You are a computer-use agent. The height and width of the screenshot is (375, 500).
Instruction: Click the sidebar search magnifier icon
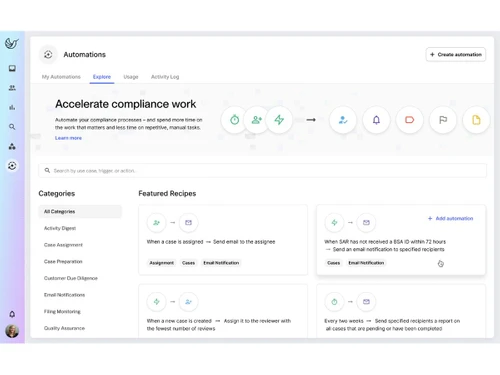(x=12, y=127)
